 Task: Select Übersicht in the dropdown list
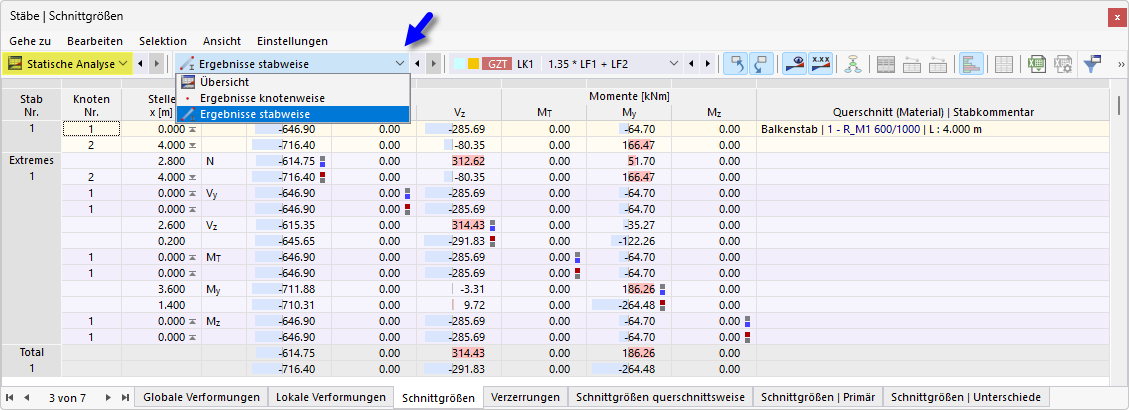[x=292, y=82]
